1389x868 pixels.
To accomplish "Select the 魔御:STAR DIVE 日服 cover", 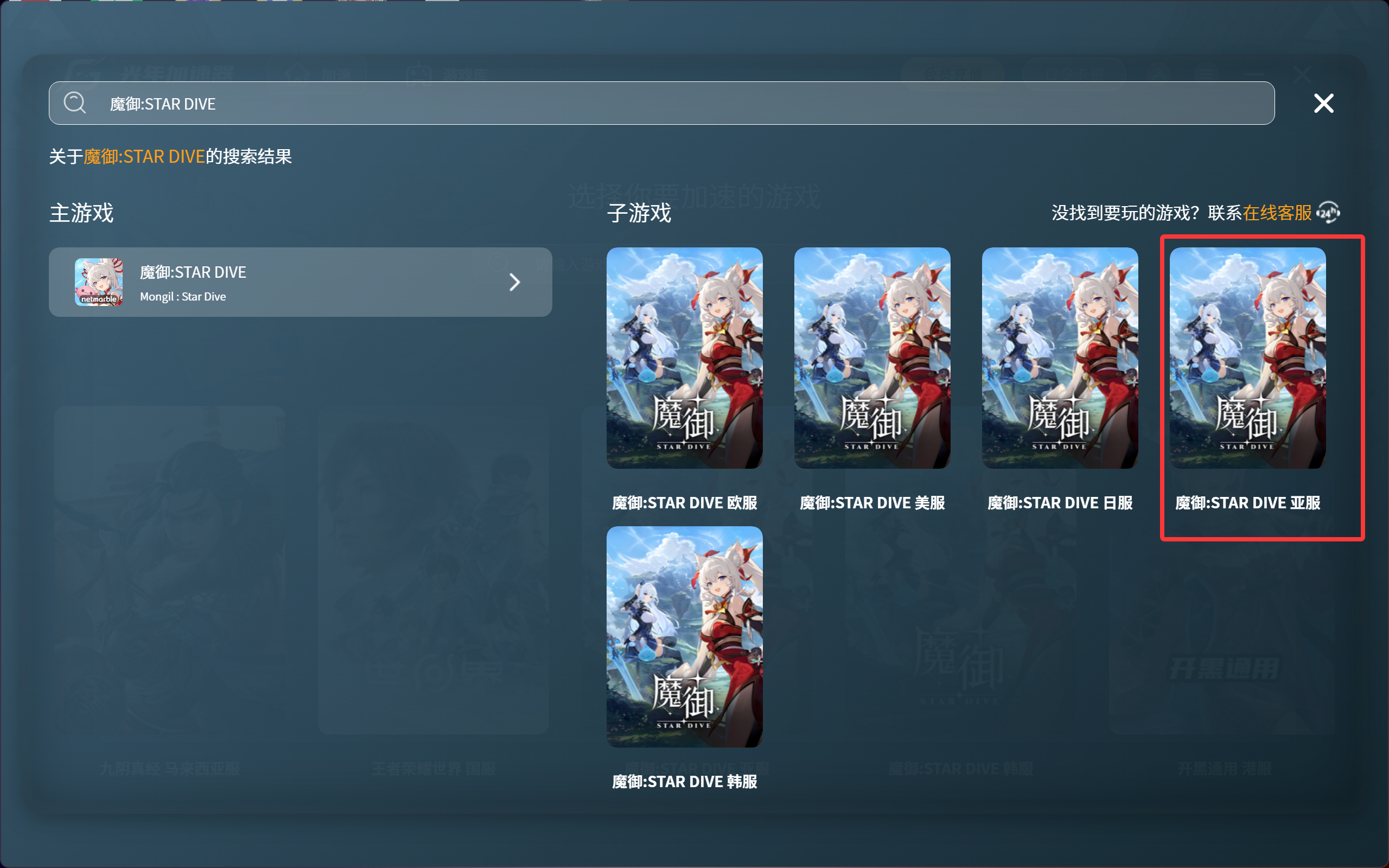I will (x=1059, y=357).
